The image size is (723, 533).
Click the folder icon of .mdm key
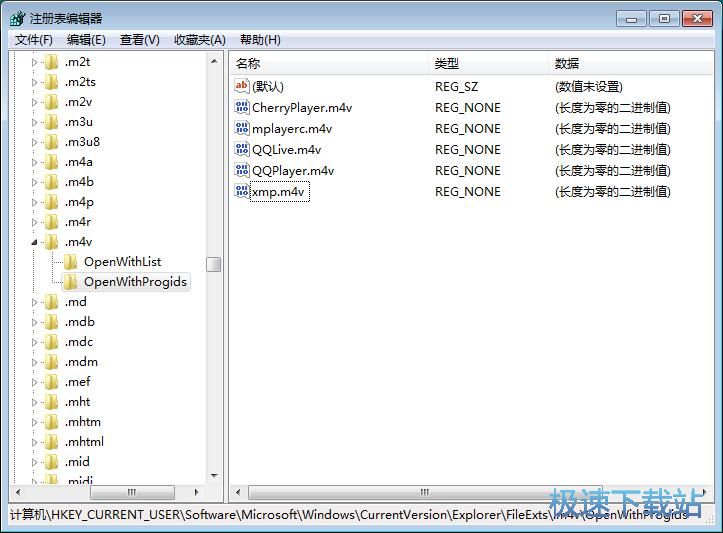52,362
